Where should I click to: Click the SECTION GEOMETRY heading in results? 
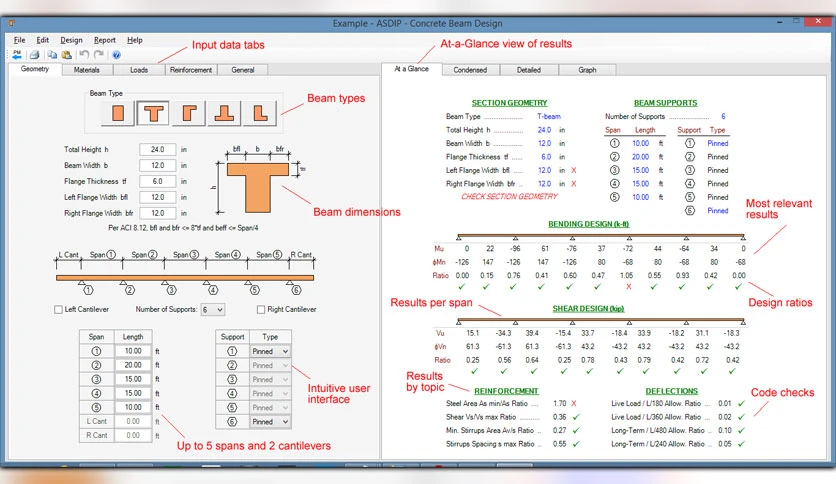pos(509,103)
